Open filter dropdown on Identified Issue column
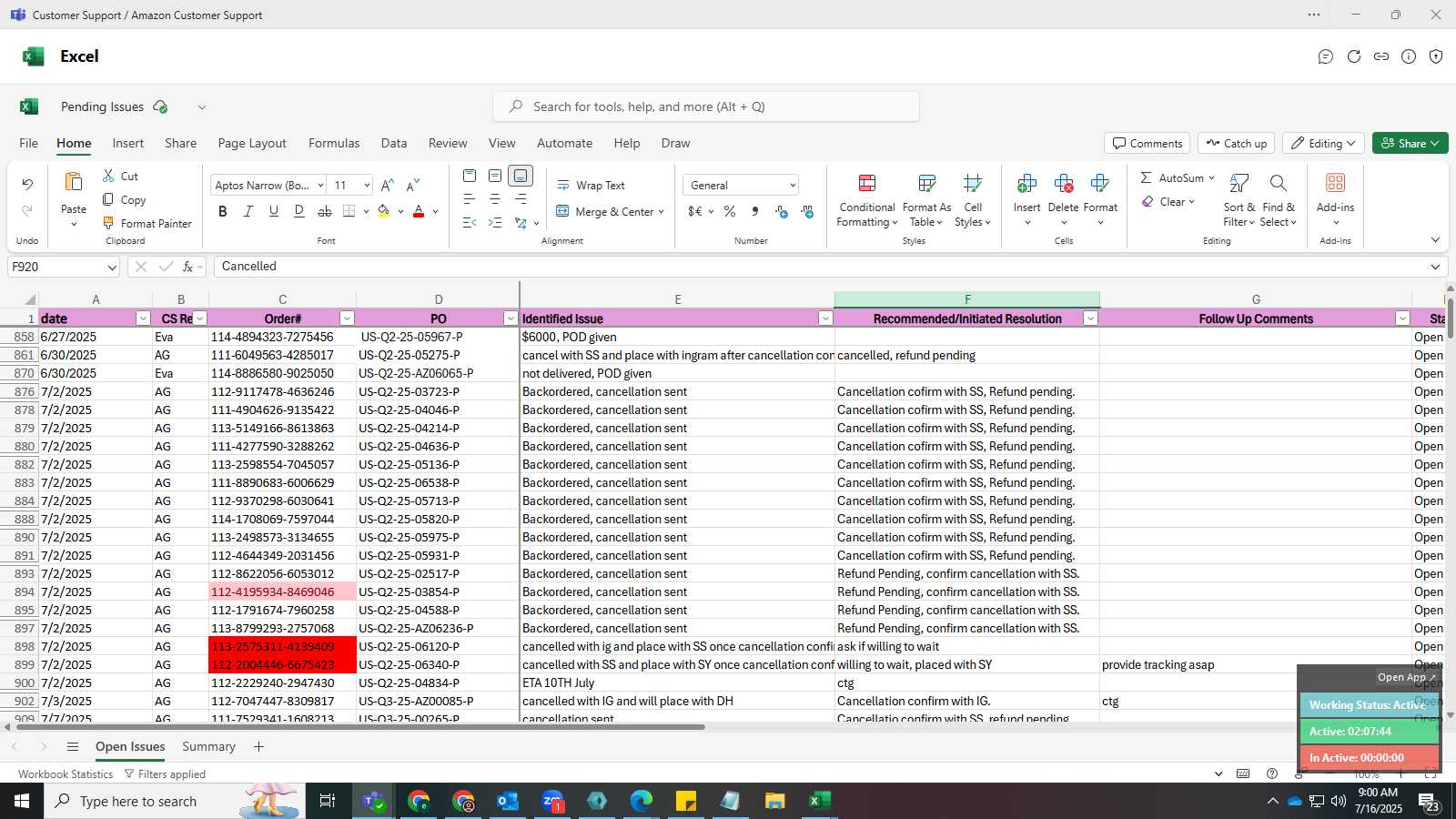The height and width of the screenshot is (819, 1456). point(825,318)
